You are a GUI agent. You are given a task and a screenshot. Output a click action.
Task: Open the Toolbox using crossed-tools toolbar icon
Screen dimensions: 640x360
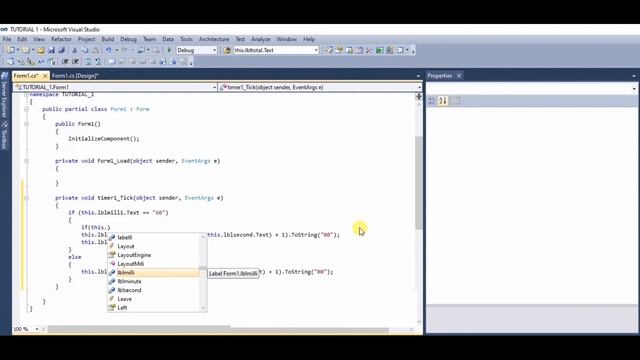369,50
